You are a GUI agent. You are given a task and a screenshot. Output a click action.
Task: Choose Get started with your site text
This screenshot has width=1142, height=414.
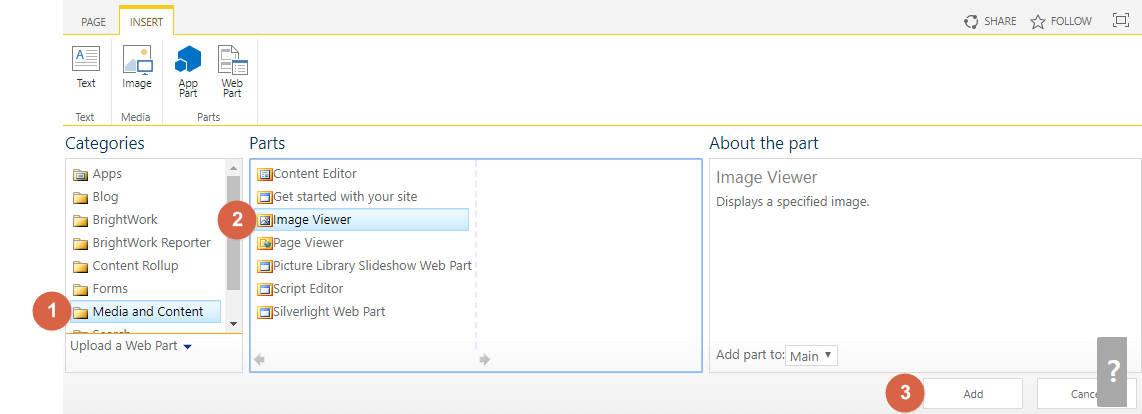coord(345,197)
